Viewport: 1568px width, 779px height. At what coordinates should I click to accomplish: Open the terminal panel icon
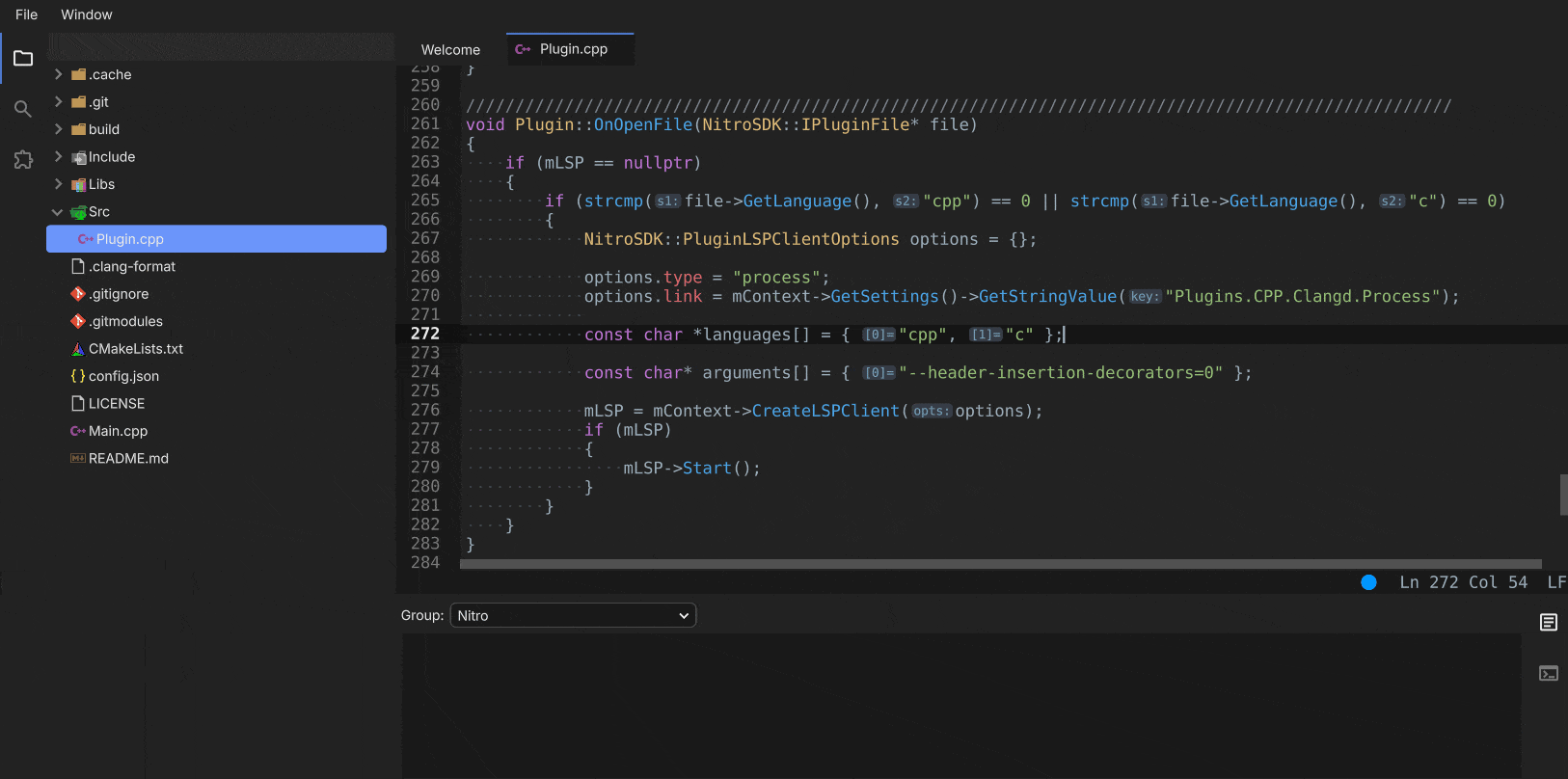pyautogui.click(x=1549, y=674)
